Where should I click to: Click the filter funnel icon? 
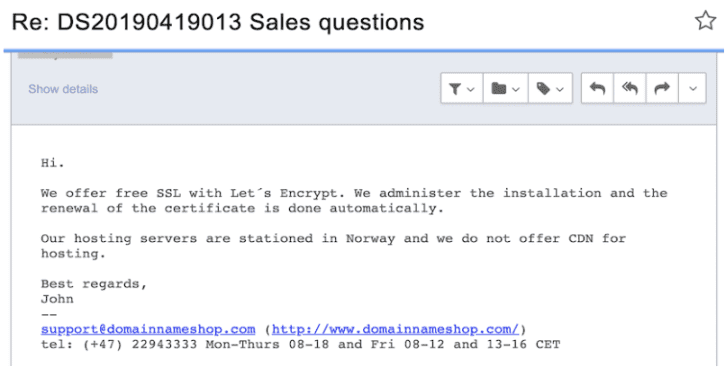click(x=455, y=88)
